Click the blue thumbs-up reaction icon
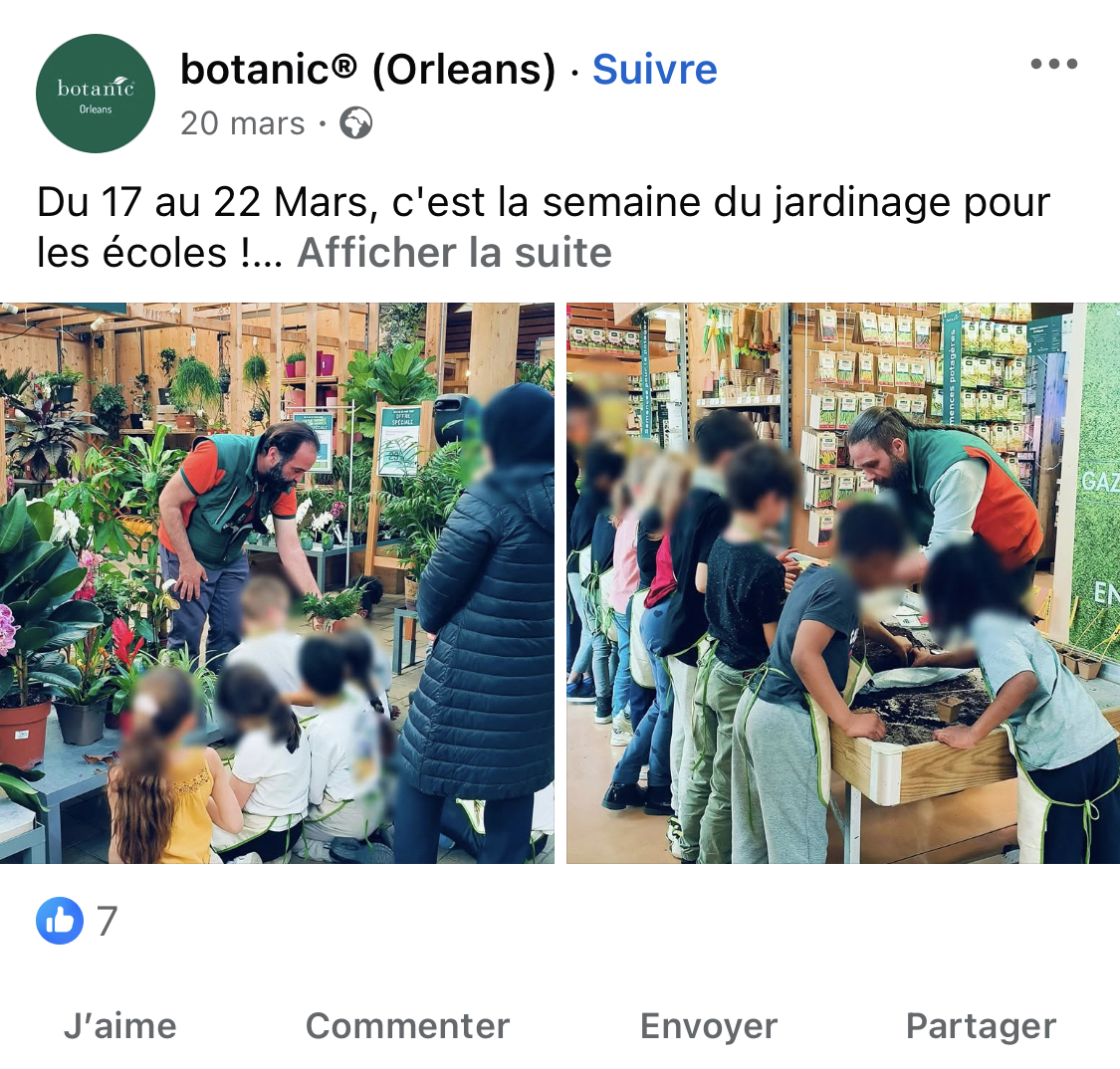This screenshot has width=1120, height=1069. 60,921
